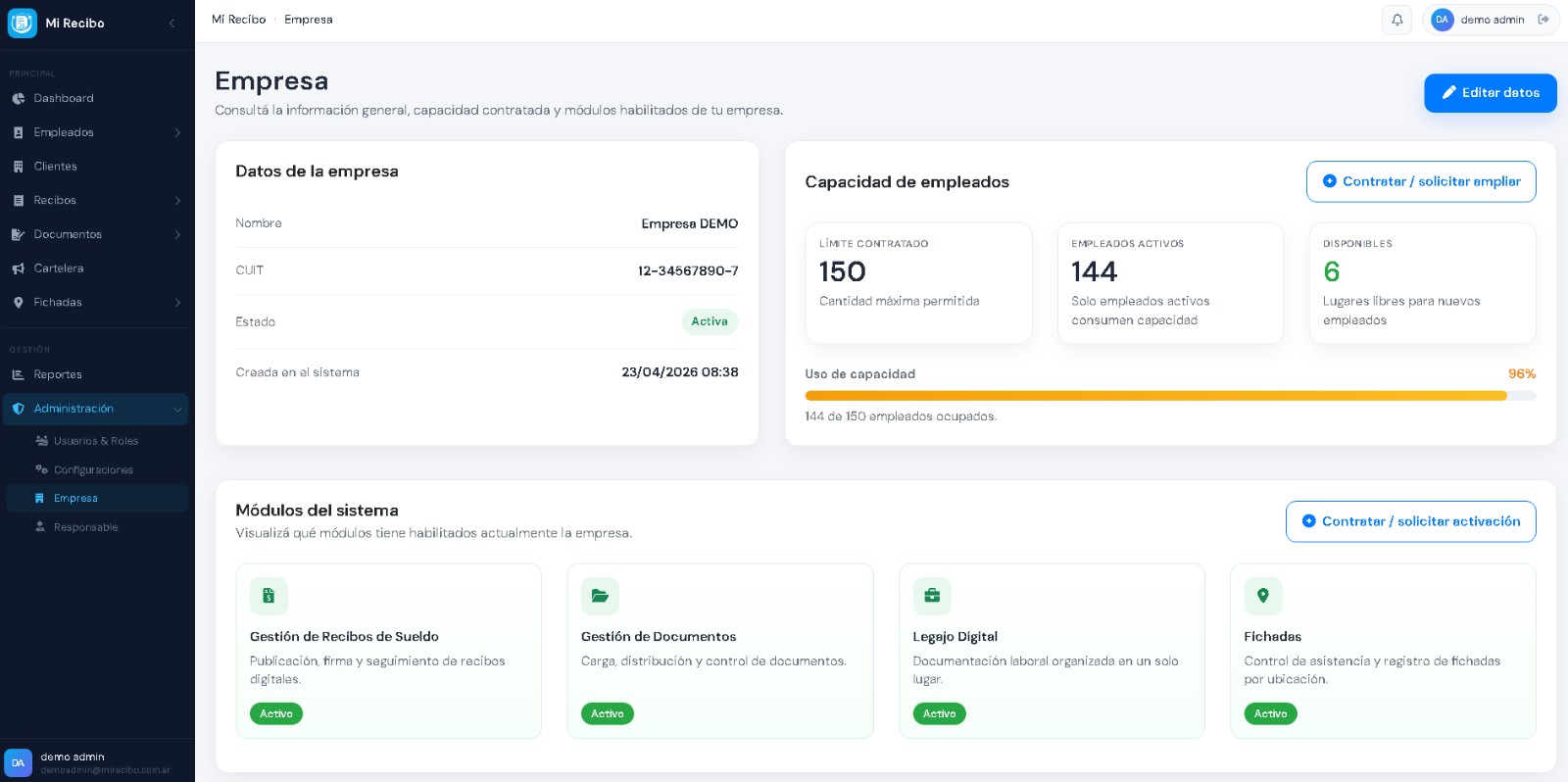Click the DA avatar in the top bar
1568x782 pixels.
pyautogui.click(x=1442, y=20)
